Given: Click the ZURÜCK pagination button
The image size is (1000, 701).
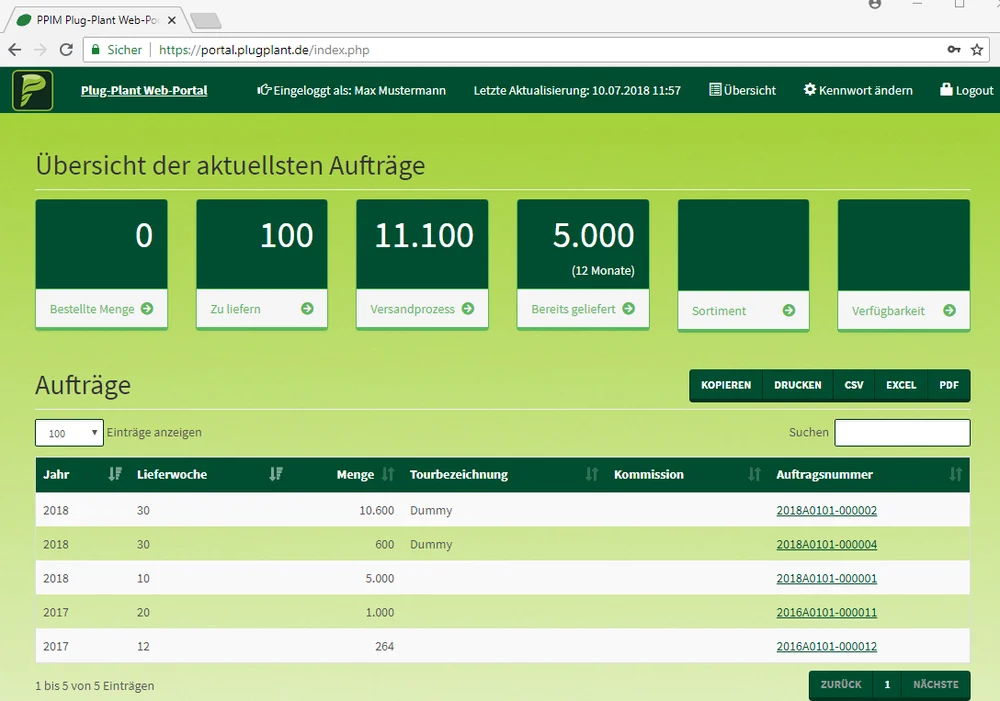Looking at the screenshot, I should pos(841,684).
